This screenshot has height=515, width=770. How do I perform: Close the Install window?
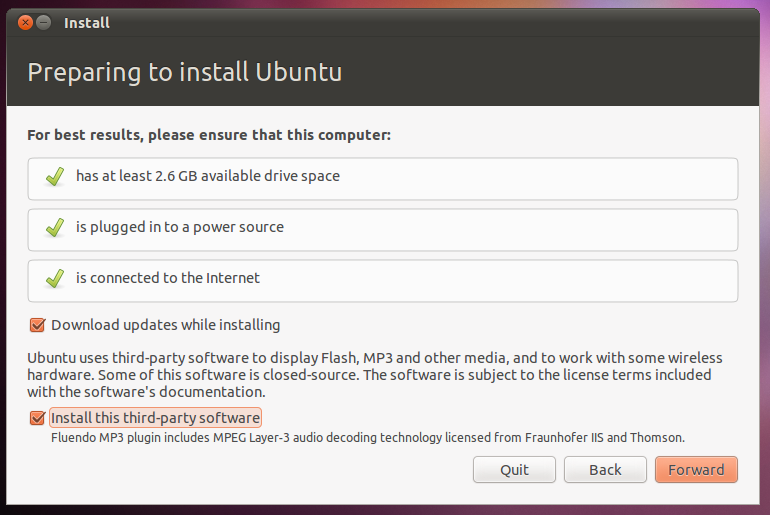pos(24,22)
